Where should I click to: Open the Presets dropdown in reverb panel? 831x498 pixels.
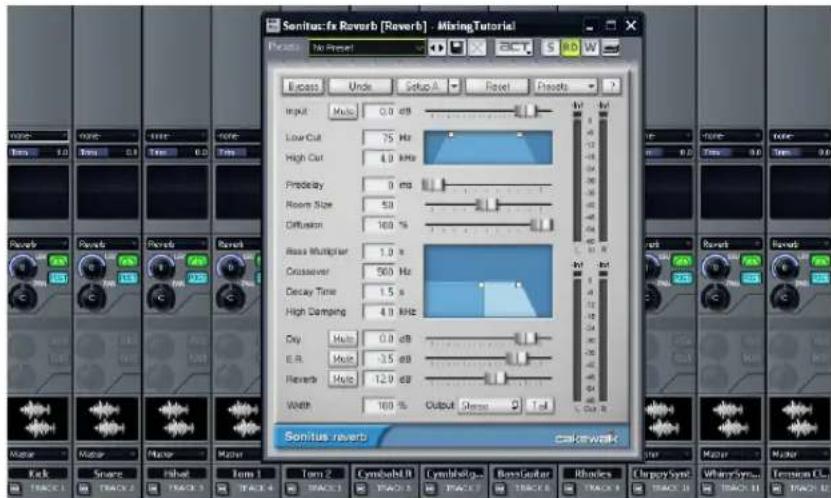click(x=565, y=86)
